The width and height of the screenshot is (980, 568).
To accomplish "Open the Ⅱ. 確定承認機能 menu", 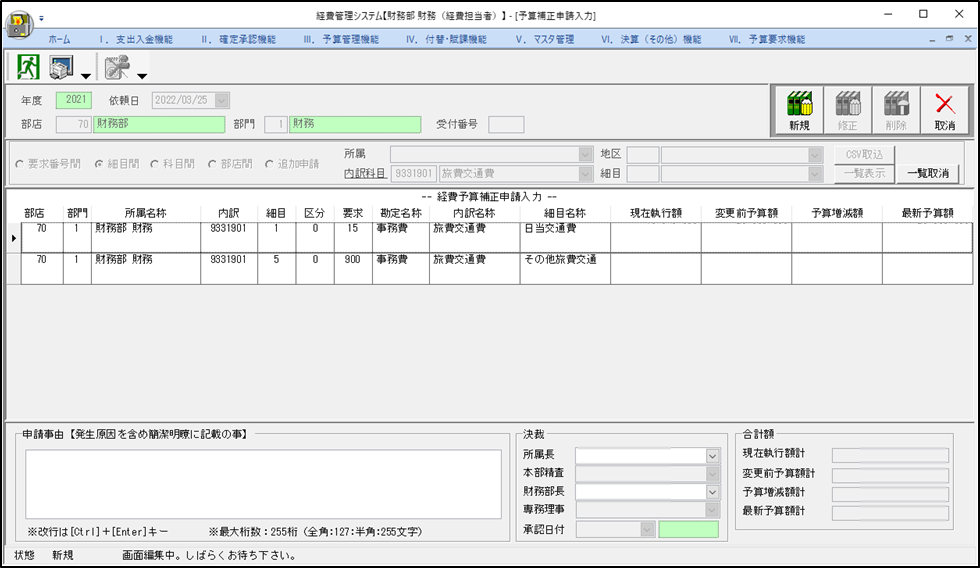I will click(x=238, y=39).
